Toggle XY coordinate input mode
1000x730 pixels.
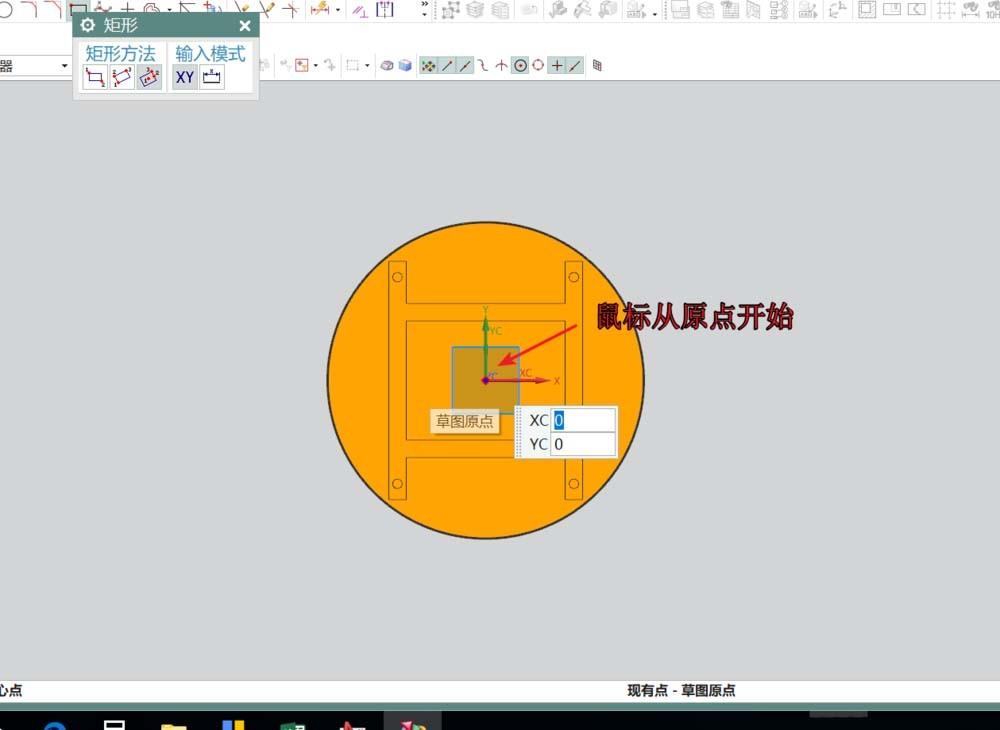[184, 76]
